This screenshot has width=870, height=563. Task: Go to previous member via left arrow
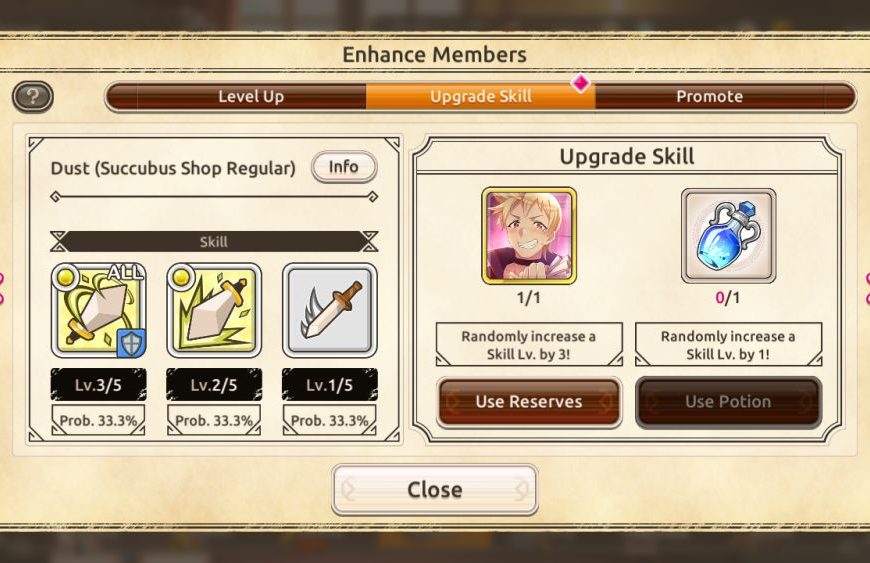click(3, 288)
